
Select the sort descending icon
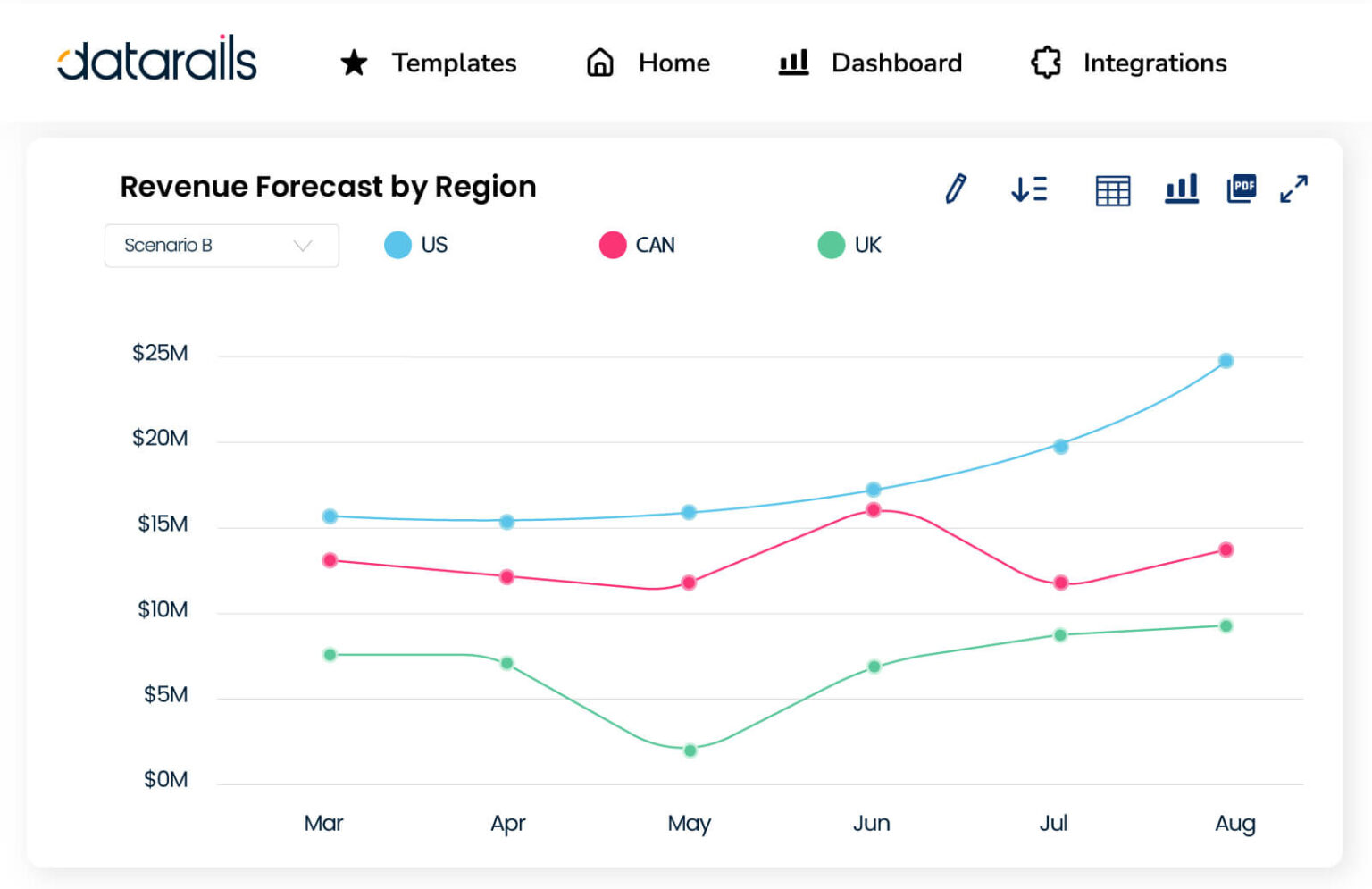click(1029, 189)
